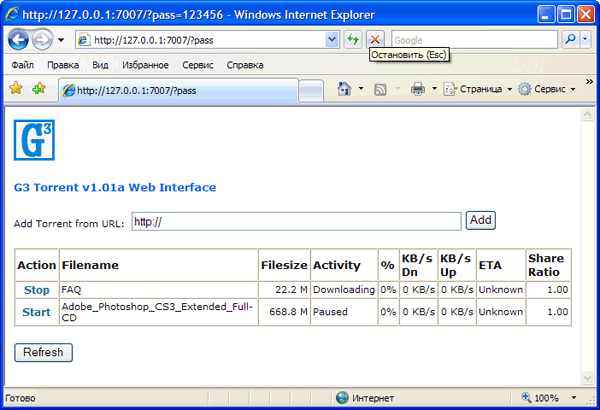Expand the address bar history dropdown
This screenshot has height=410, width=600.
click(332, 39)
